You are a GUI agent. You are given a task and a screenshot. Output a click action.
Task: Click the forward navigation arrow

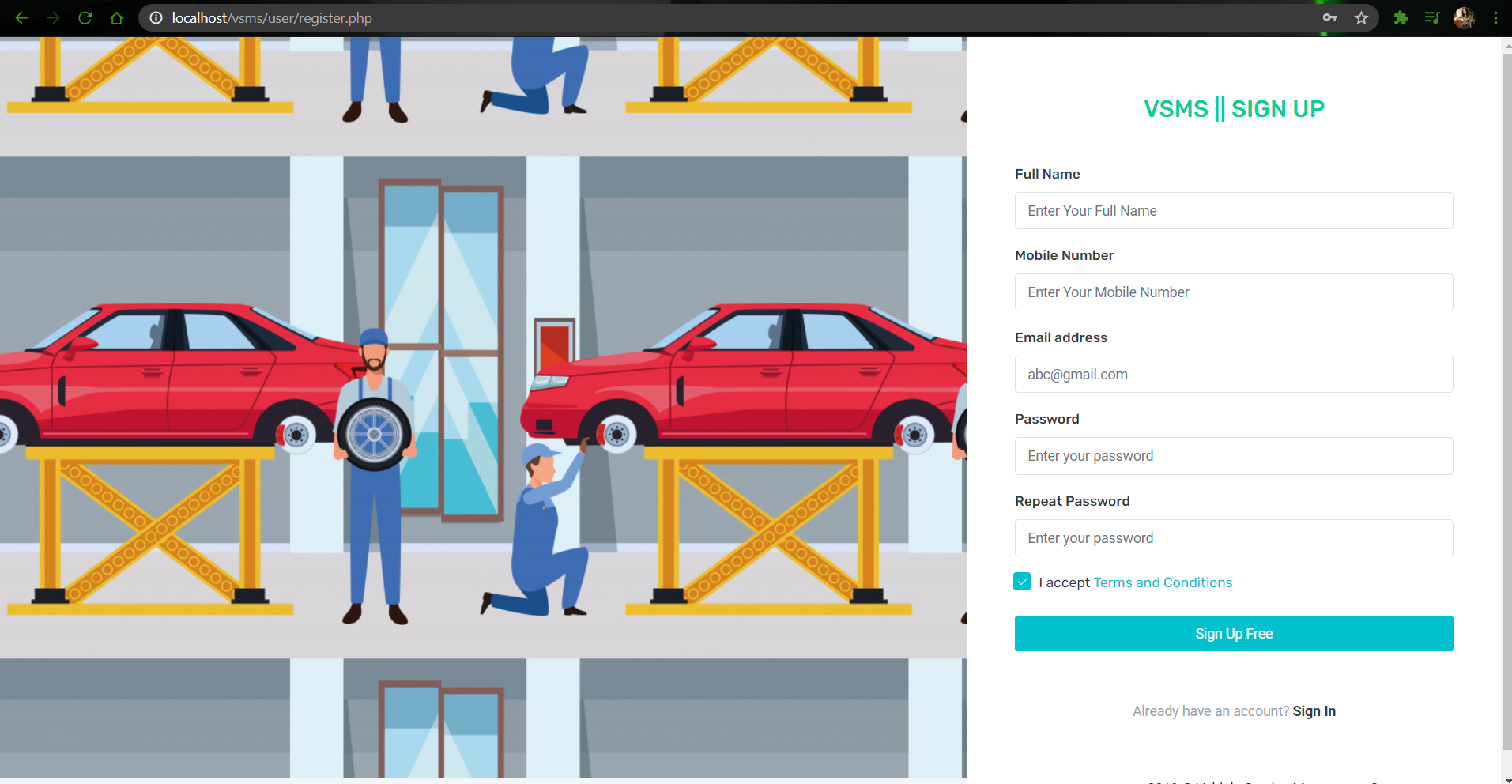52,17
